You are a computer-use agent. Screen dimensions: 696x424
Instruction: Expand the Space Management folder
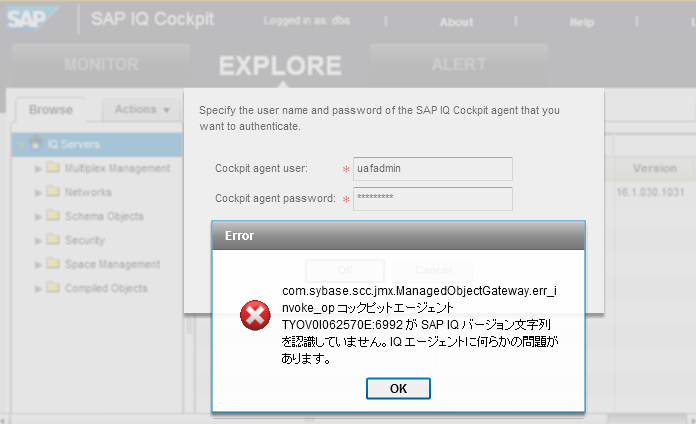38,265
